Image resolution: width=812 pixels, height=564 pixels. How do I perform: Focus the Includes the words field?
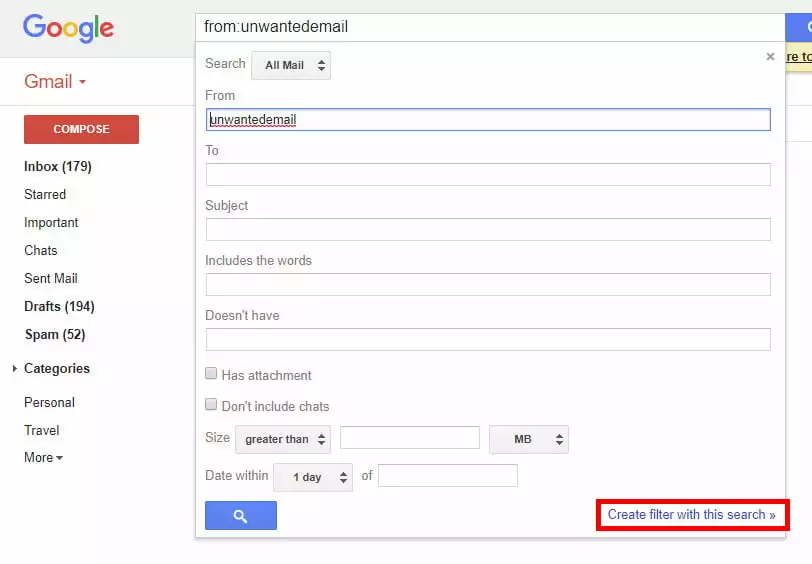tap(488, 285)
